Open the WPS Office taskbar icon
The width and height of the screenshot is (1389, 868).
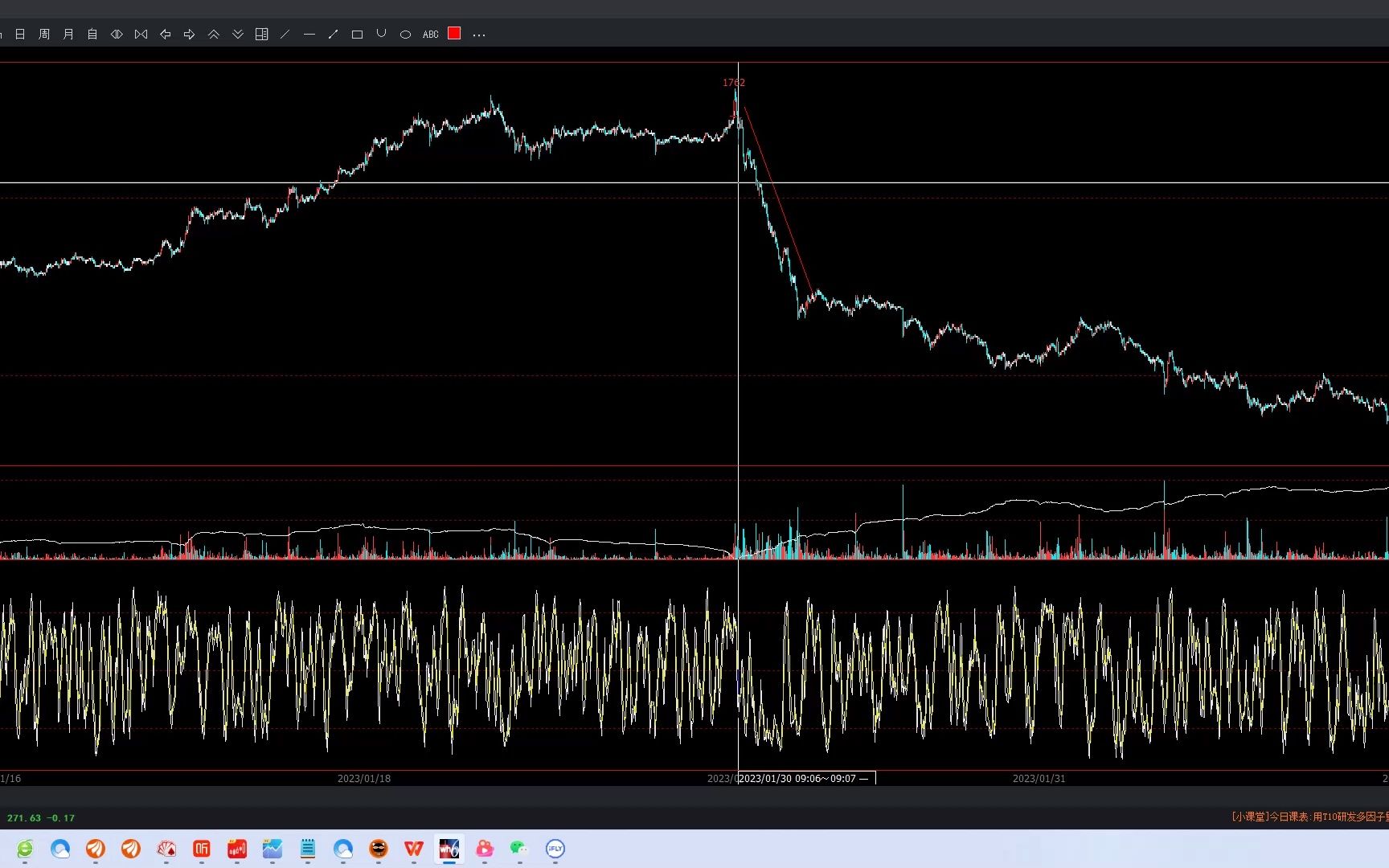click(x=414, y=849)
